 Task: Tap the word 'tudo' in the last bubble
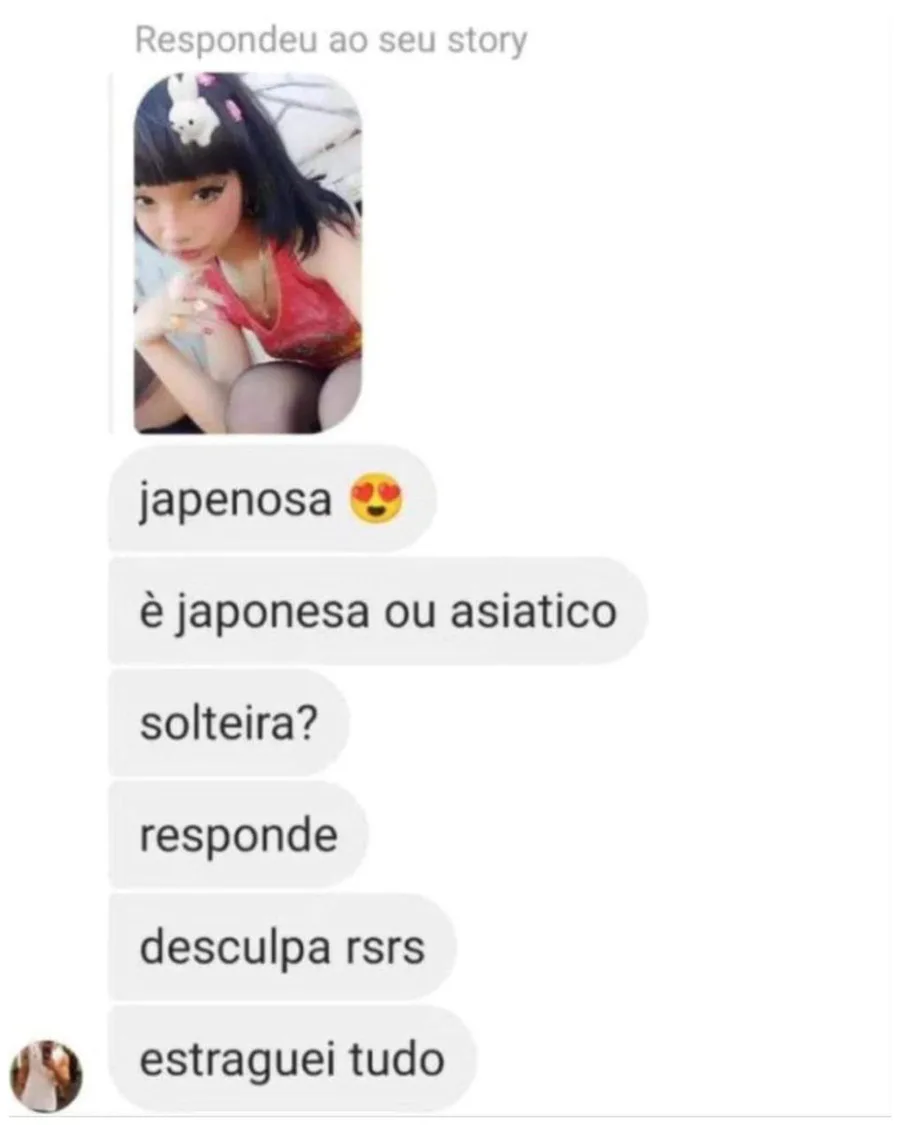click(x=396, y=1059)
